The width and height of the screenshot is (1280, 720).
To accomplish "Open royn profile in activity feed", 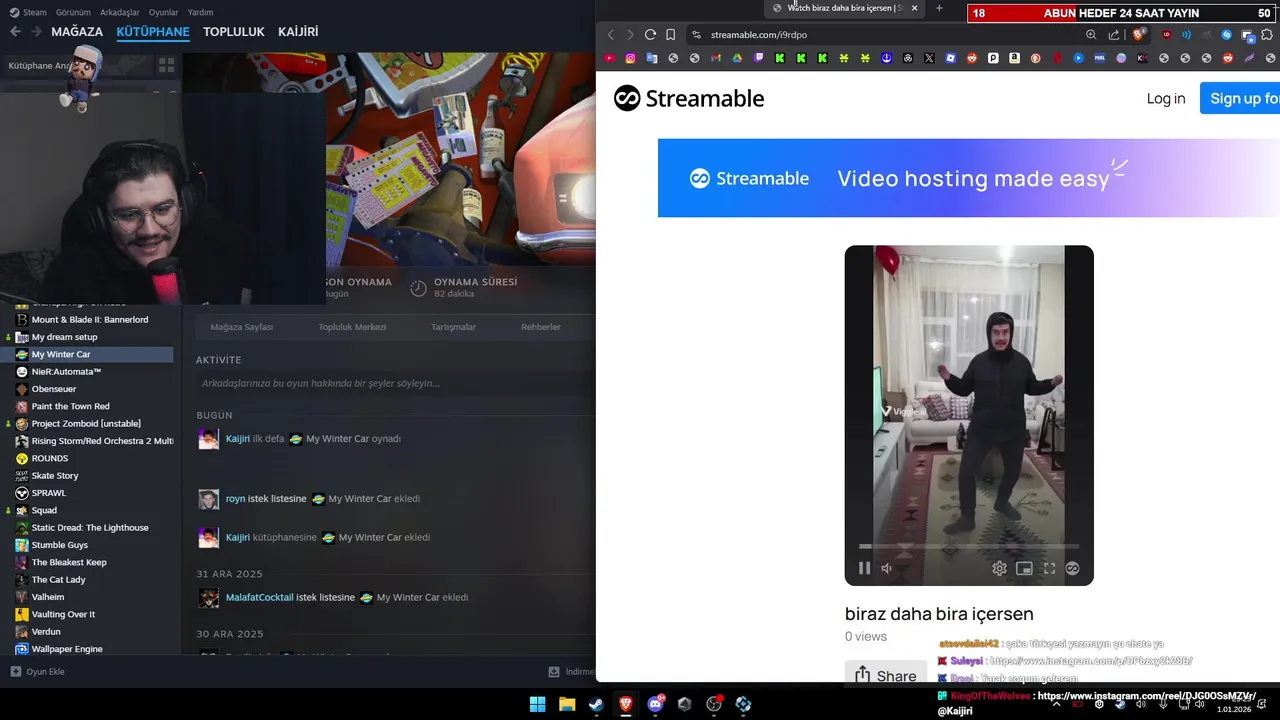I will click(235, 498).
